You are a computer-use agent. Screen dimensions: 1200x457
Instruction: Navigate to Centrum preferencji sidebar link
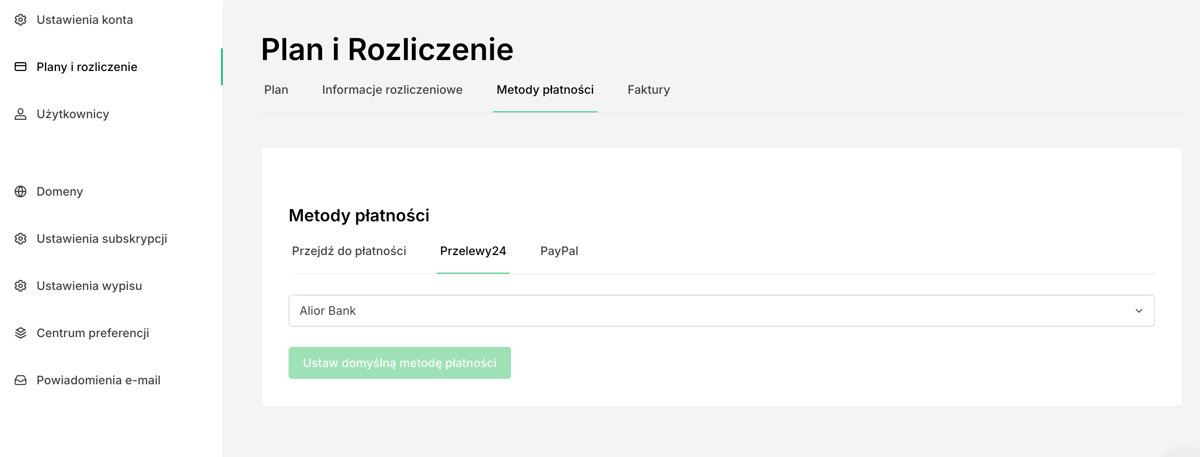91,333
